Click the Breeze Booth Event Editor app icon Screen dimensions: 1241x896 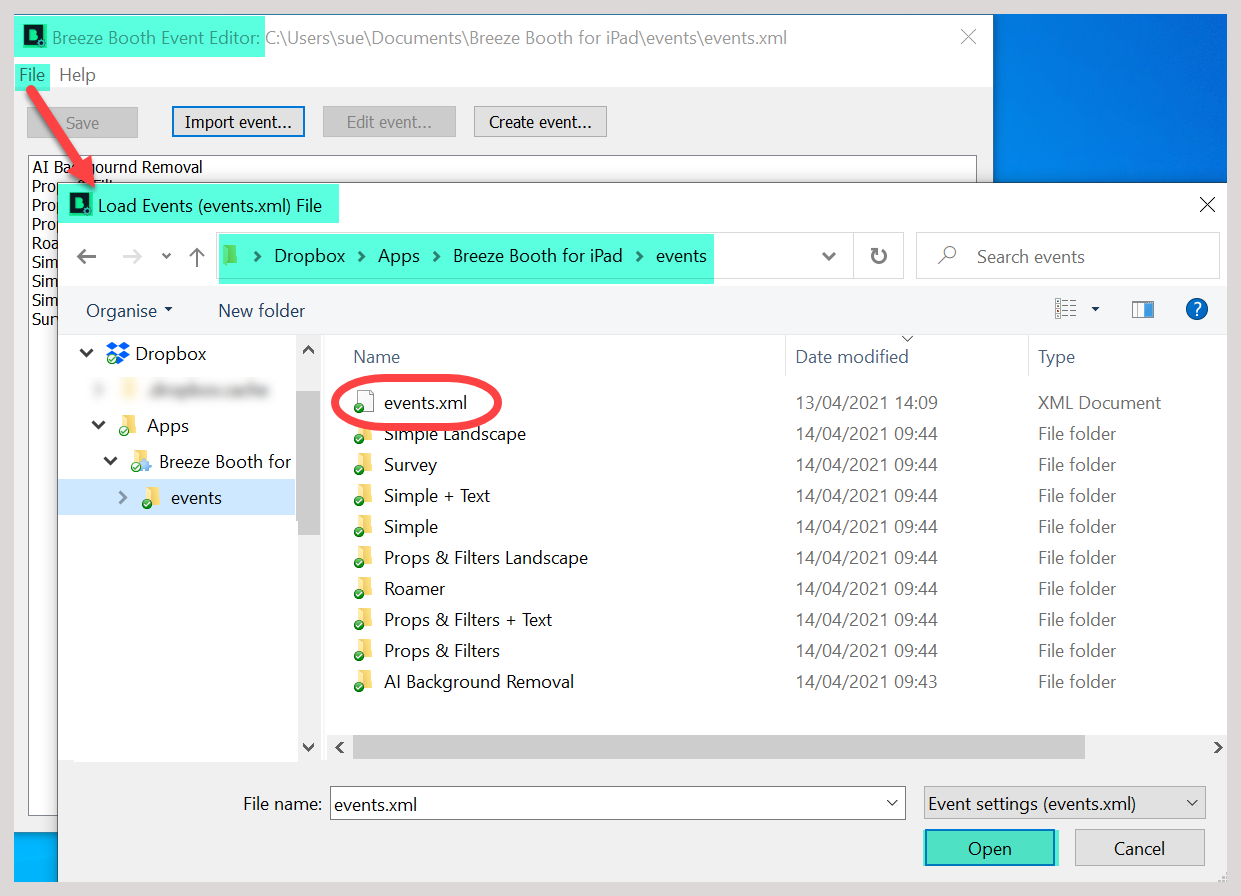35,38
